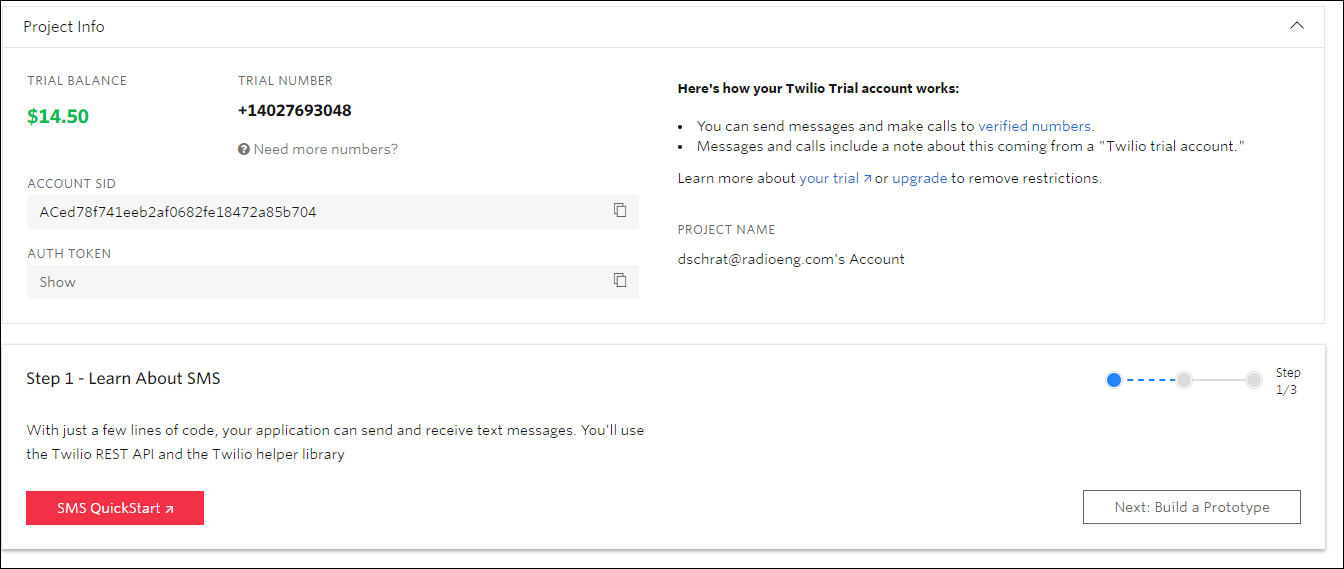Click the project name dschrat@radioeng.com's Account
Image resolution: width=1344 pixels, height=569 pixels.
tap(791, 259)
